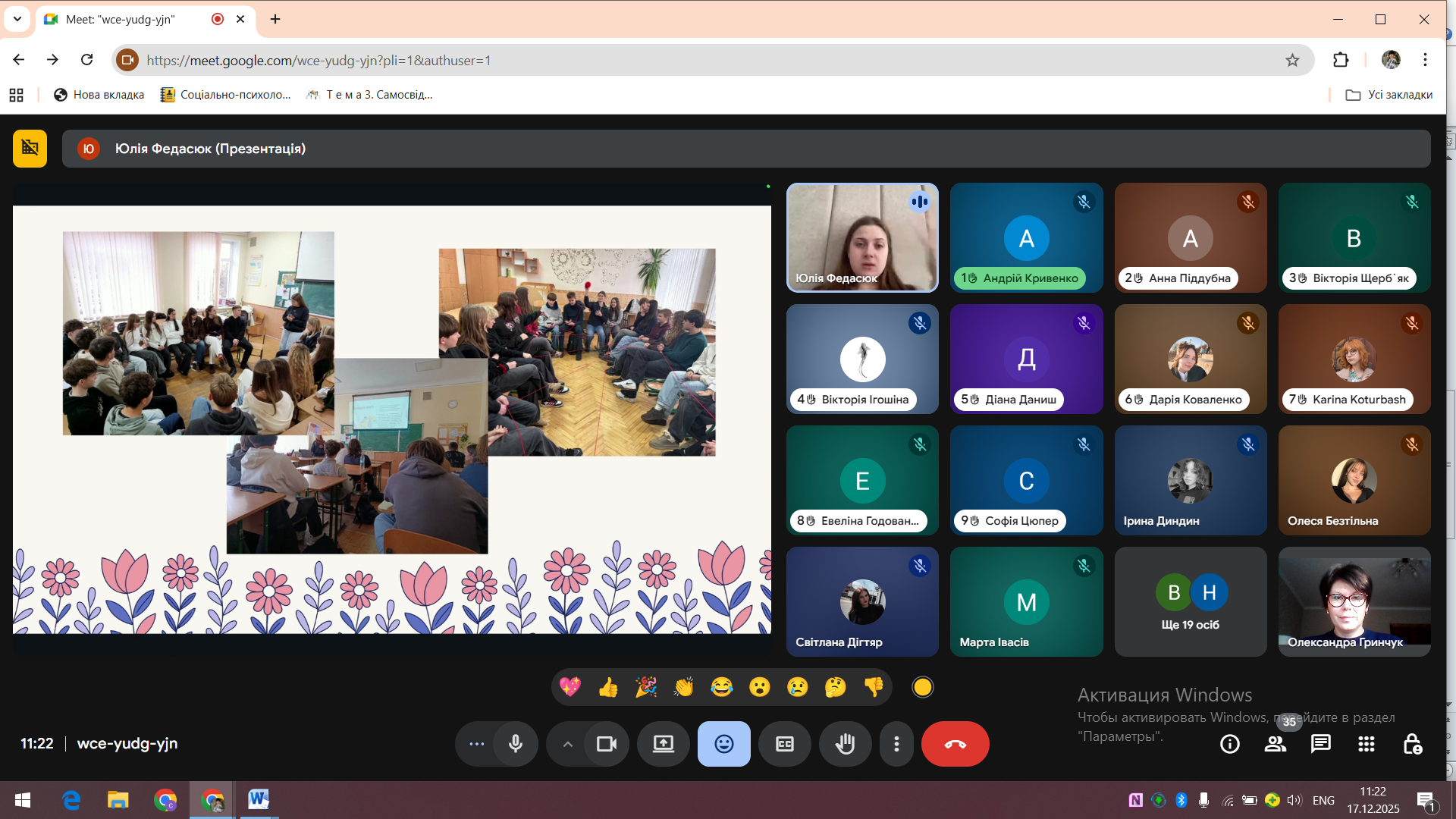This screenshot has width=1456, height=819.
Task: Toggle the microphone on or off
Action: [x=516, y=744]
